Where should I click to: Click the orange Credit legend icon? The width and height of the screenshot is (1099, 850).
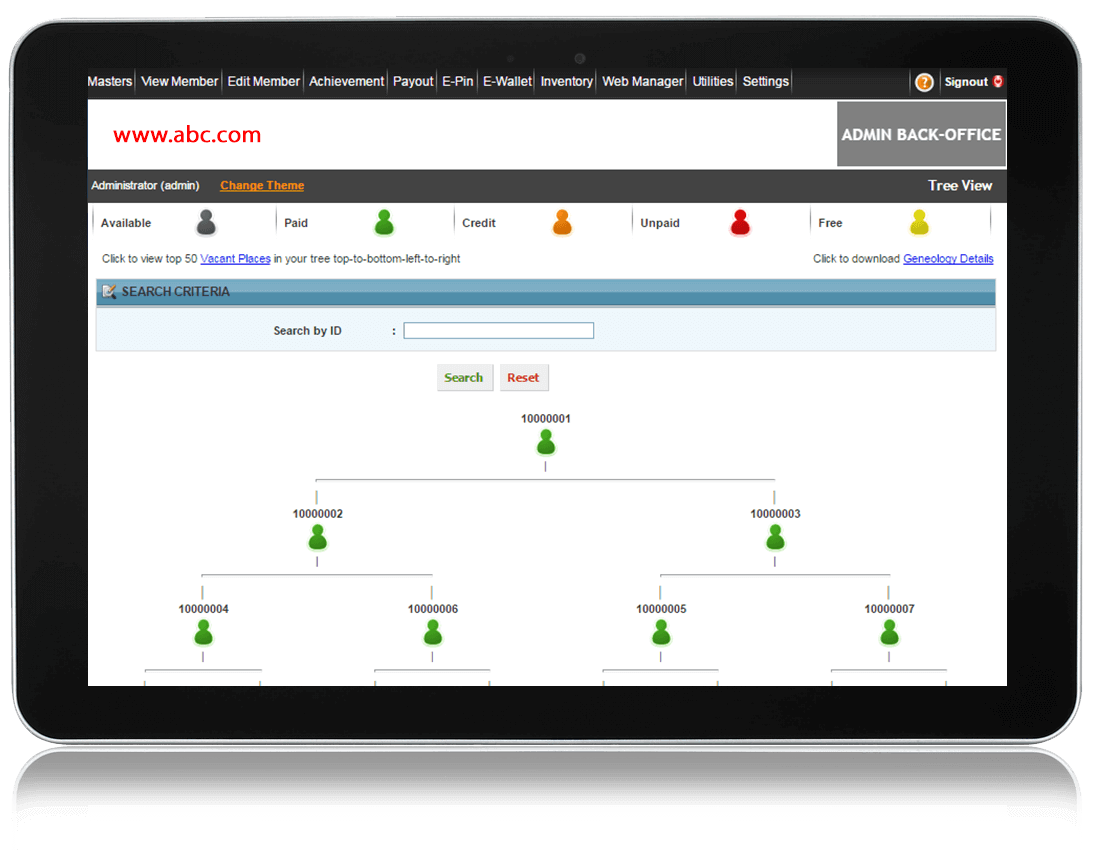tap(562, 221)
